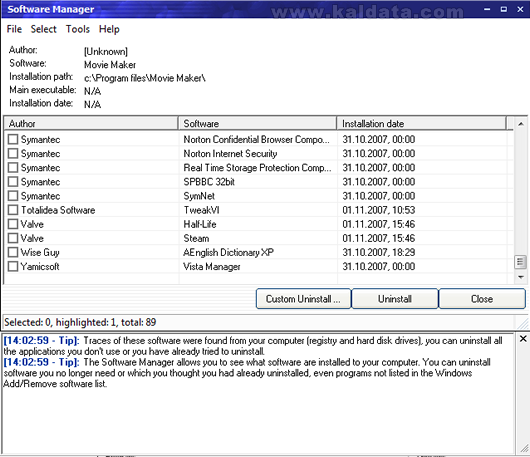This screenshot has height=457, width=530.
Task: Click the Custom Uninstall ... button
Action: (303, 299)
